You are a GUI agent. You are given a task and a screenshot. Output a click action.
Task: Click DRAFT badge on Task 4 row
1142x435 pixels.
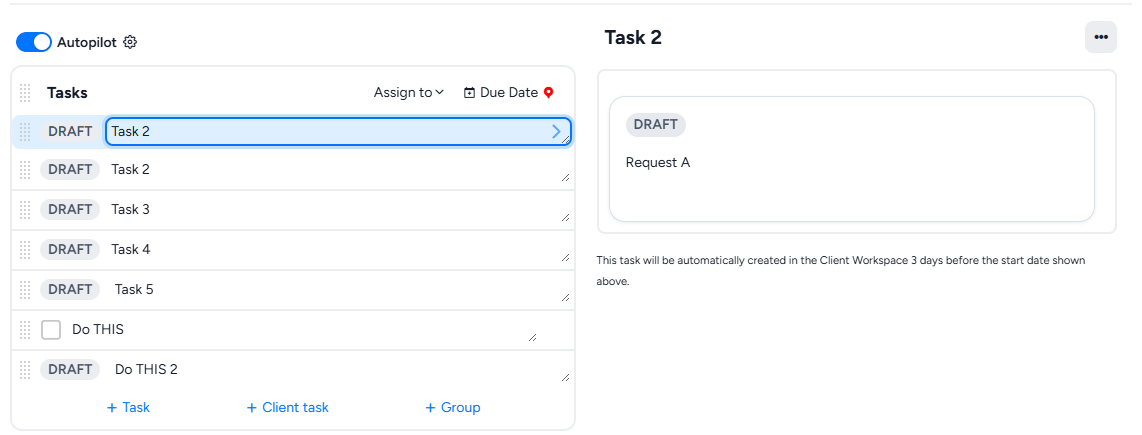pyautogui.click(x=70, y=249)
